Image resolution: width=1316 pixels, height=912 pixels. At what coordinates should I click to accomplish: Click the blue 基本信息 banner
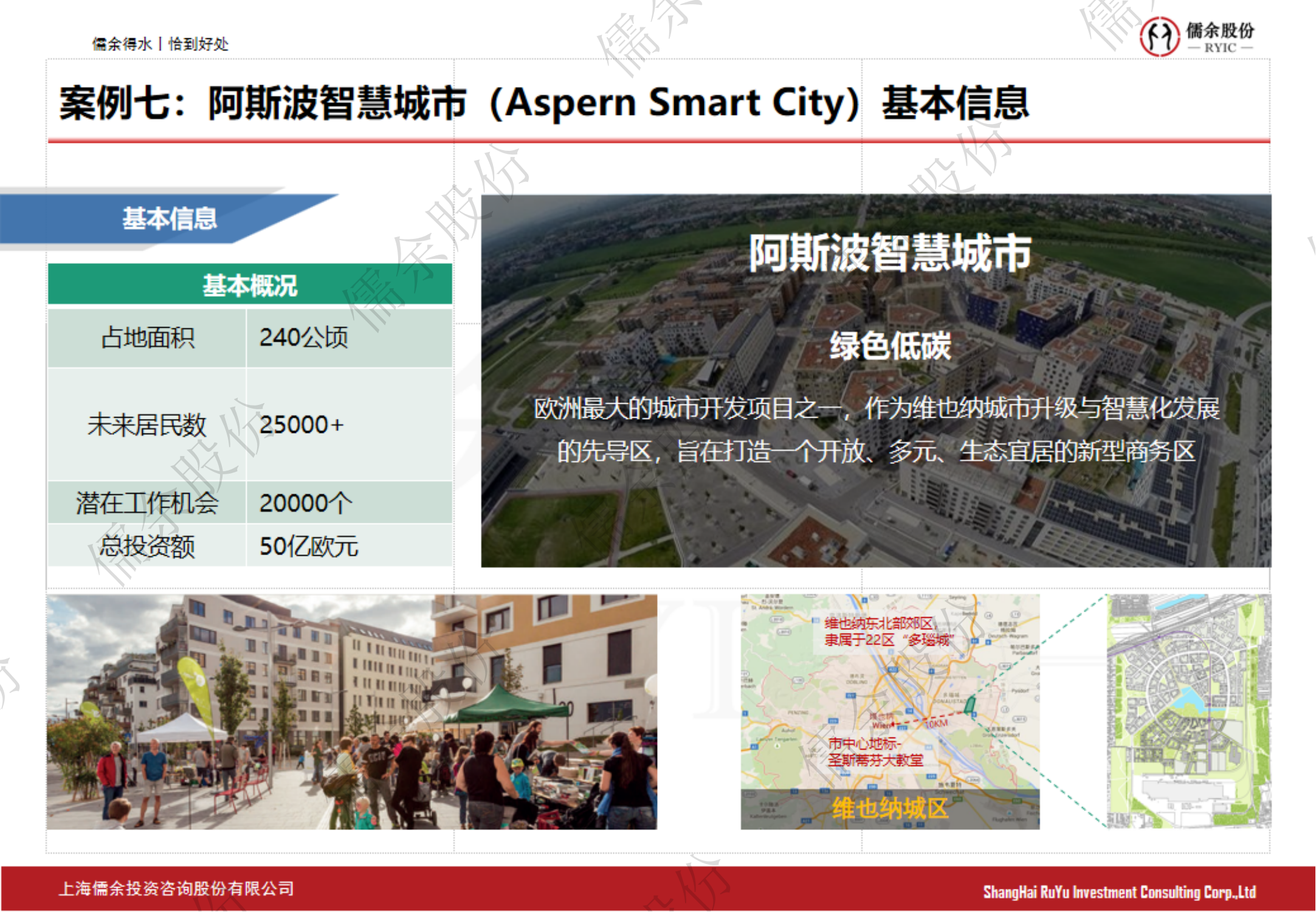pos(169,218)
